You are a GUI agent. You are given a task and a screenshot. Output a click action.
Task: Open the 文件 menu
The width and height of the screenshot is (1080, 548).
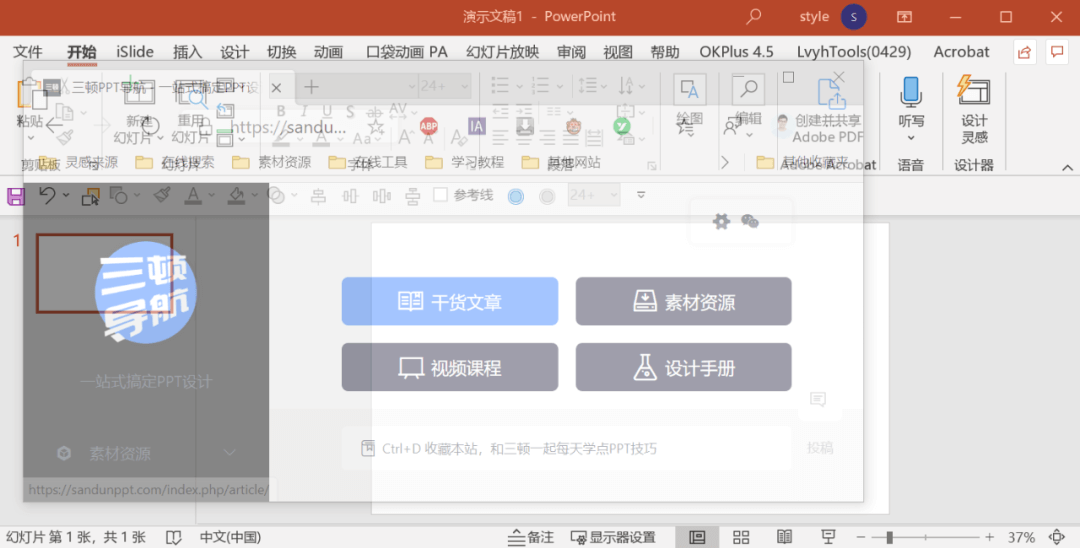[x=28, y=52]
